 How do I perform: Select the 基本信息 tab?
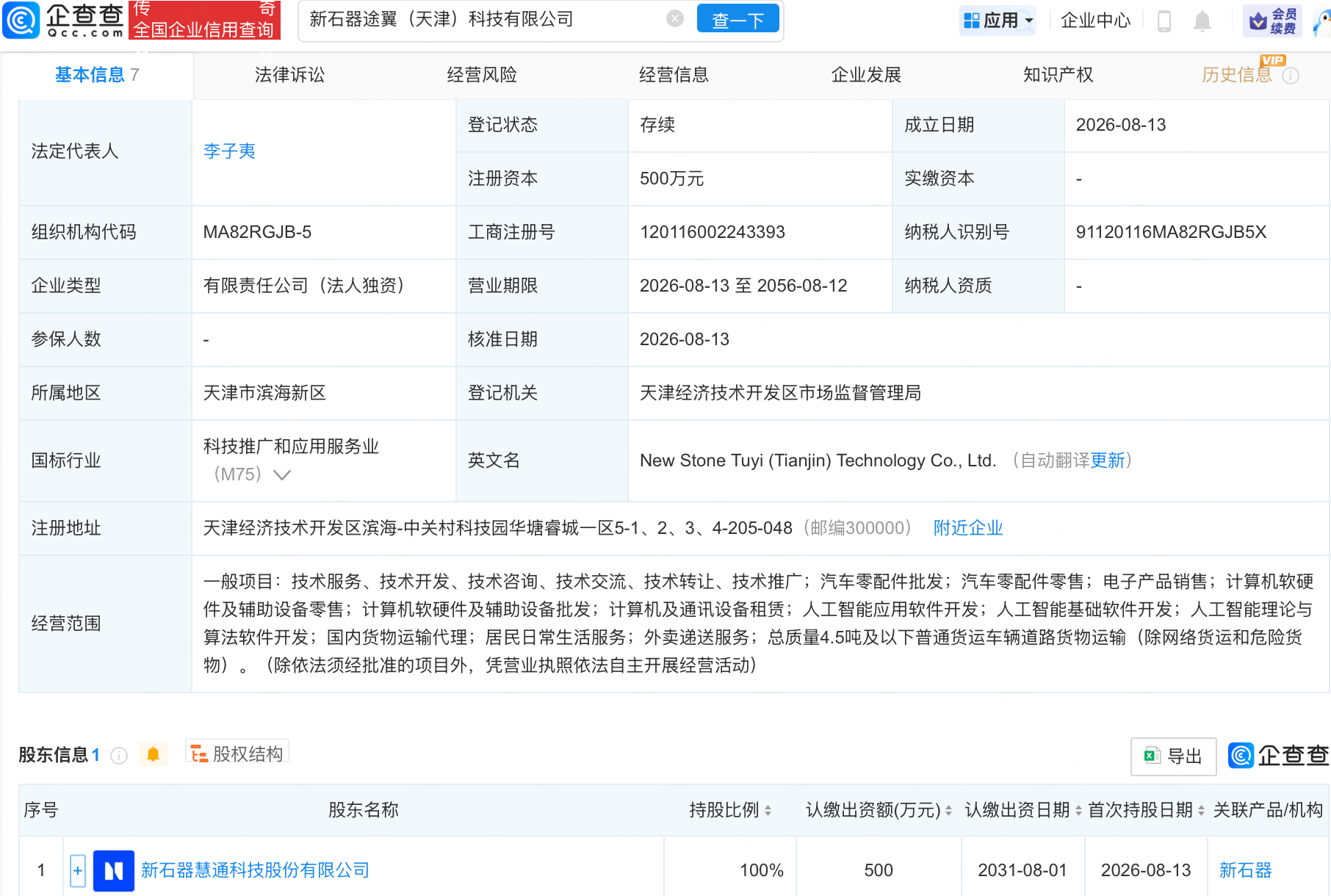click(x=97, y=75)
